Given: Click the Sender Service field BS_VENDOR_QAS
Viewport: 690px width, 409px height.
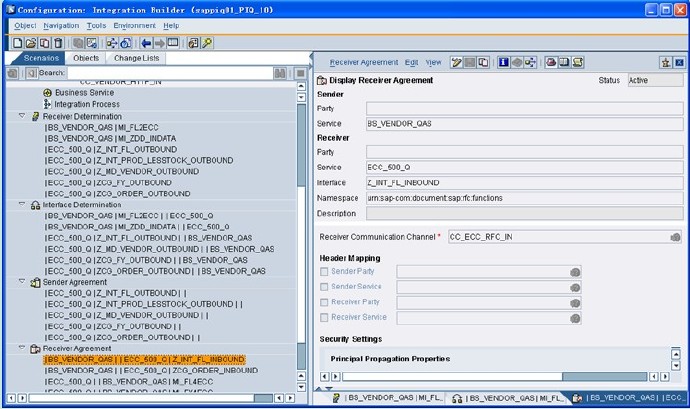Looking at the screenshot, I should pyautogui.click(x=525, y=124).
